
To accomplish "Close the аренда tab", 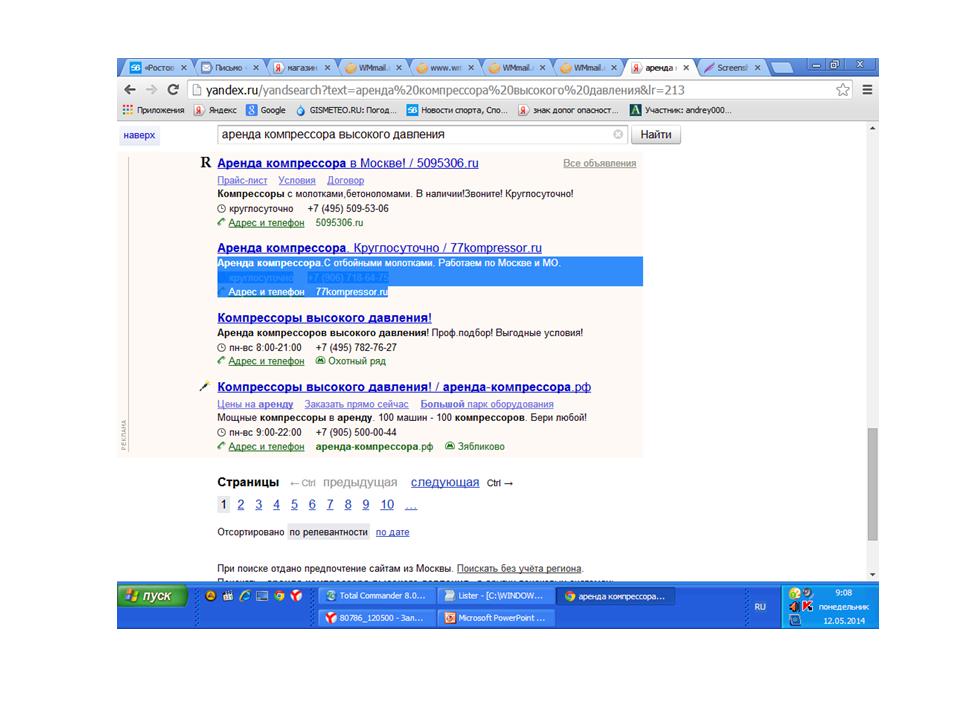I will [x=686, y=68].
